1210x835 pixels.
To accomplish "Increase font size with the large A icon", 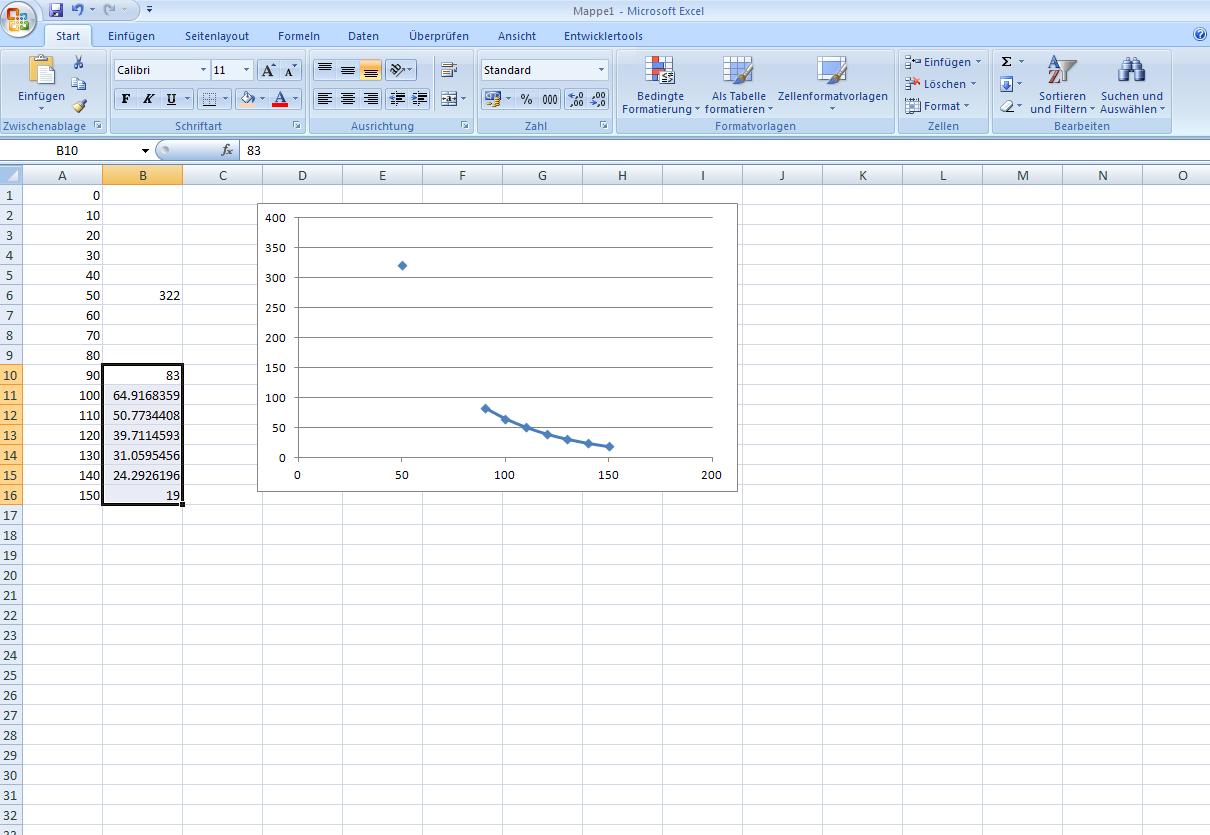I will [x=268, y=70].
